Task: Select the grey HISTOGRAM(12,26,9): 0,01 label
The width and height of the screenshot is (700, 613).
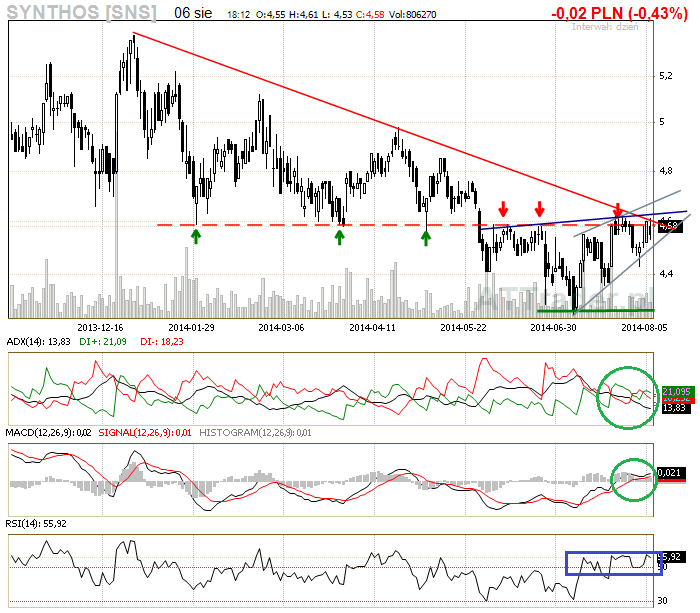Action: coord(255,433)
